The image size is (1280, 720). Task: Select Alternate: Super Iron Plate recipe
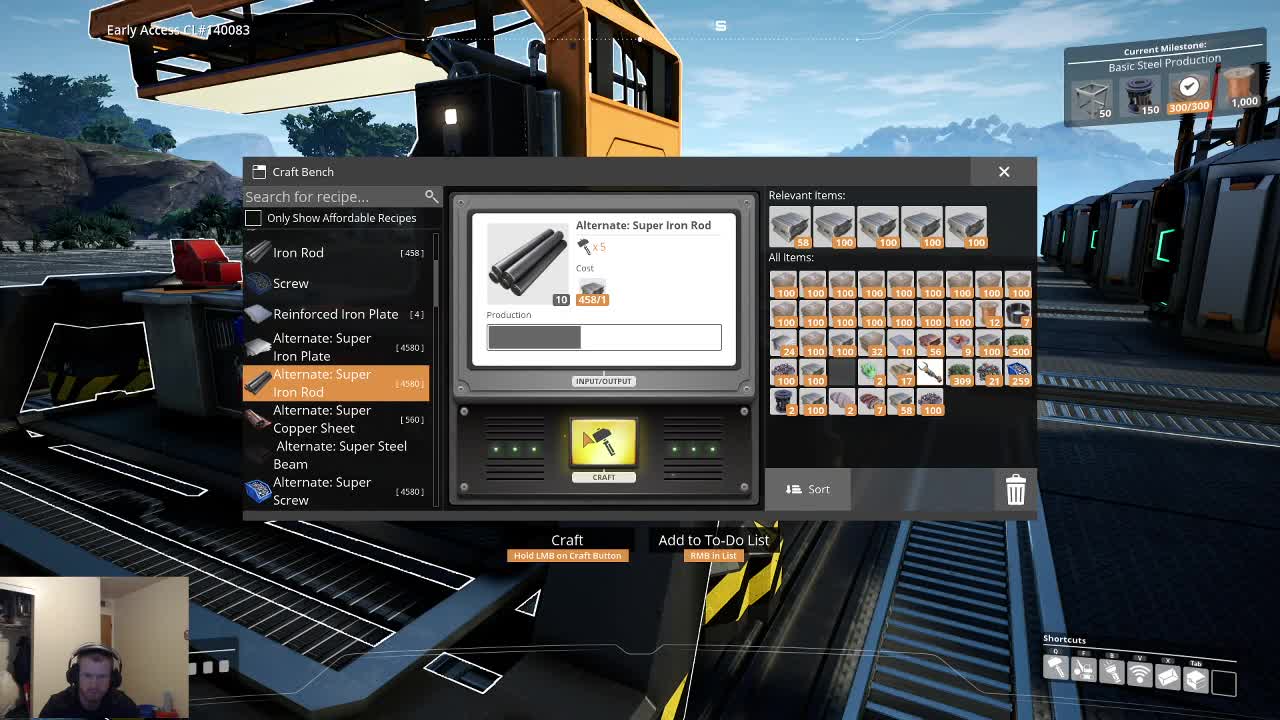[x=336, y=347]
